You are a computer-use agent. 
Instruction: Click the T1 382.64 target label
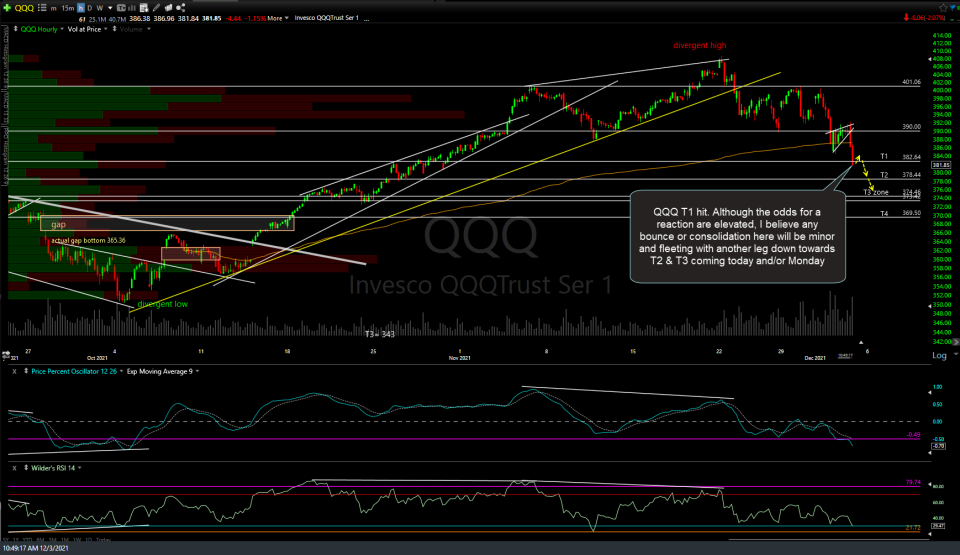901,156
